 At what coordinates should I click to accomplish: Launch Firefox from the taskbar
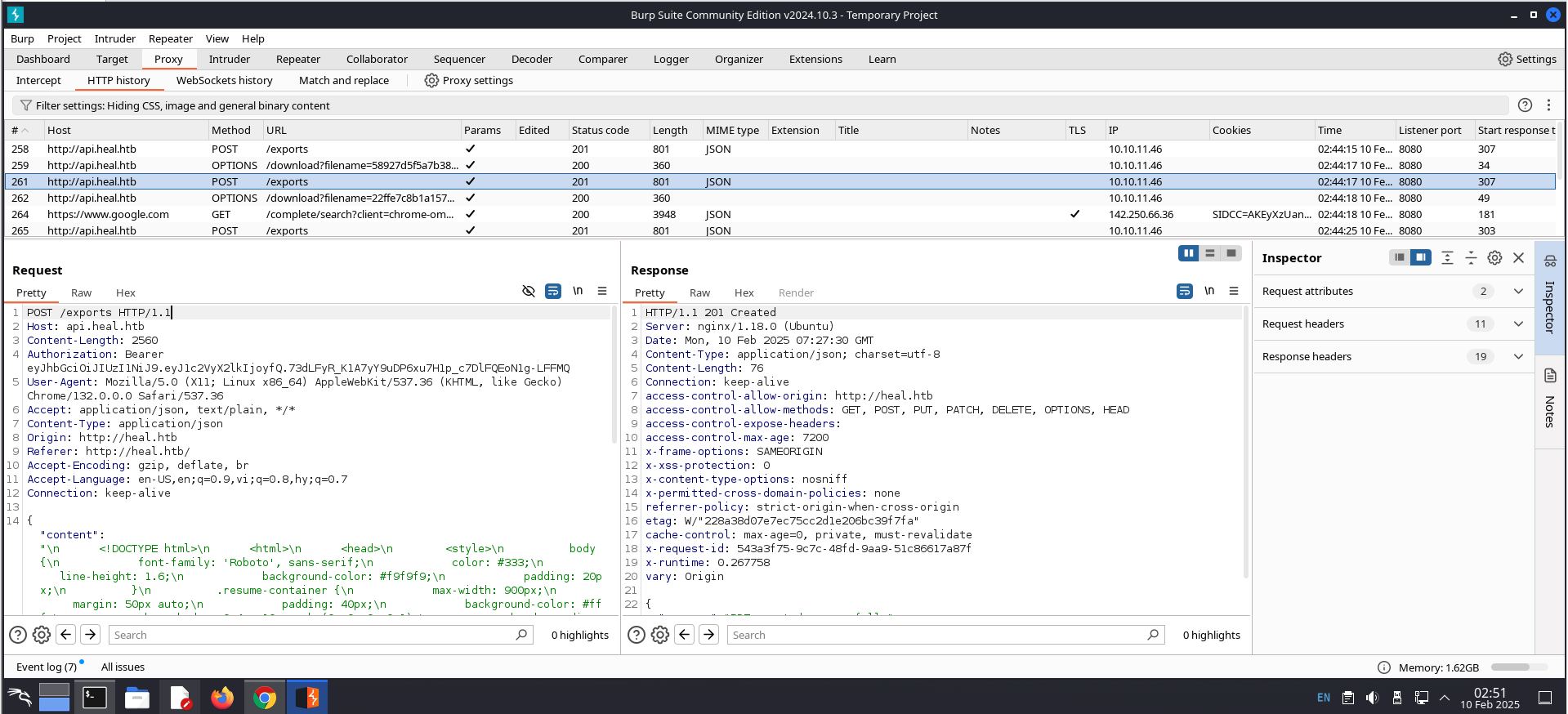[221, 698]
